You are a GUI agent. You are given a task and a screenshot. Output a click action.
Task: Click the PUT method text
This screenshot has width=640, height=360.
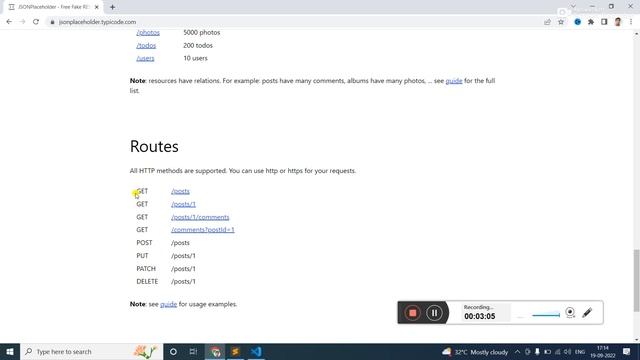point(142,256)
